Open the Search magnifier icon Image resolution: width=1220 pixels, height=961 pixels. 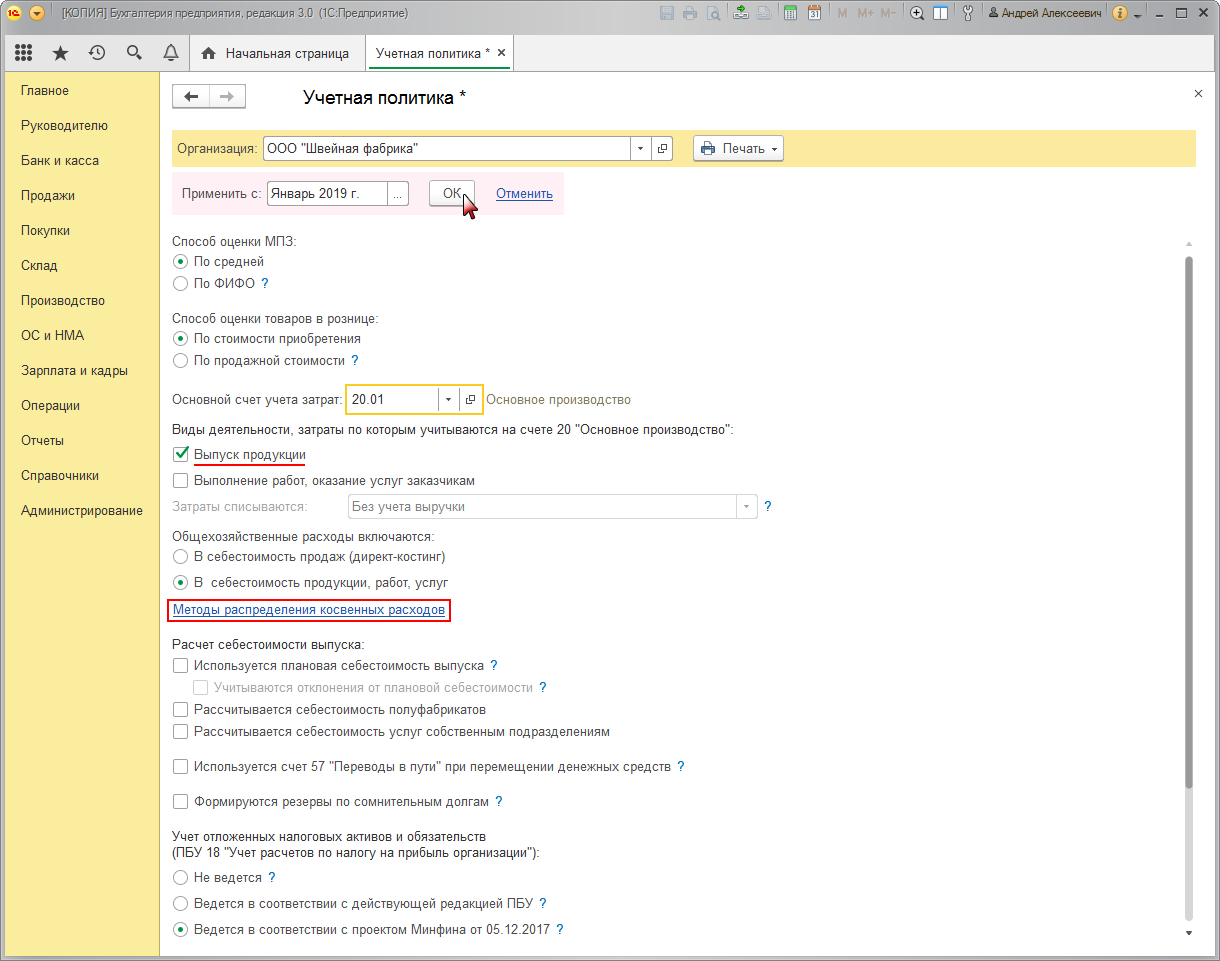click(134, 53)
